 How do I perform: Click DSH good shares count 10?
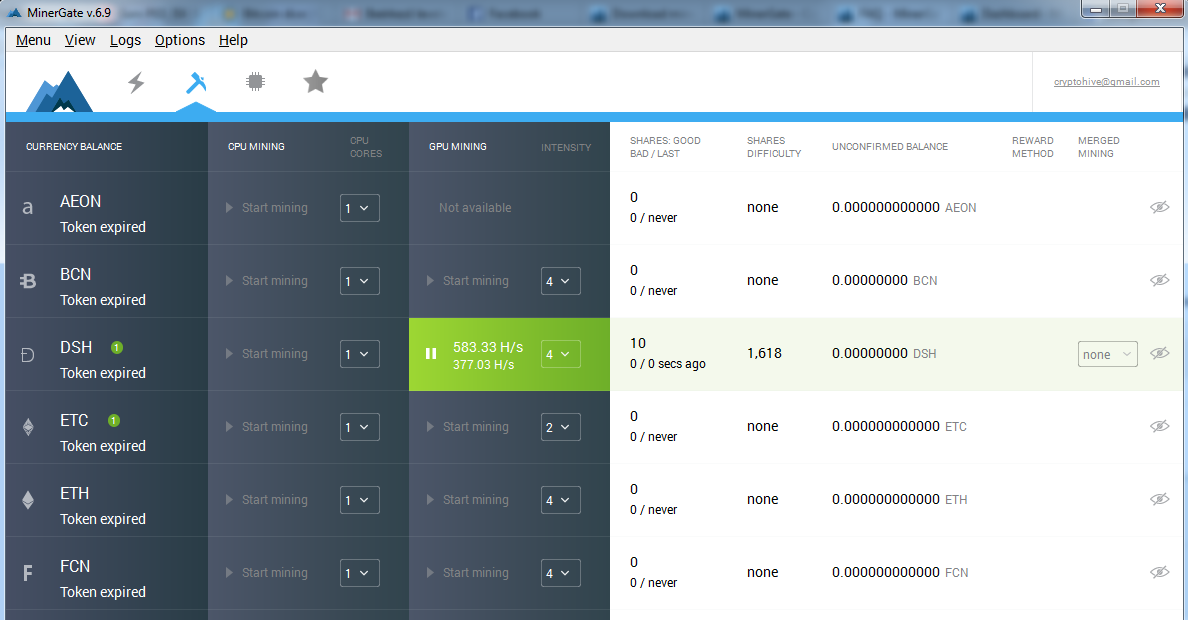pos(638,343)
